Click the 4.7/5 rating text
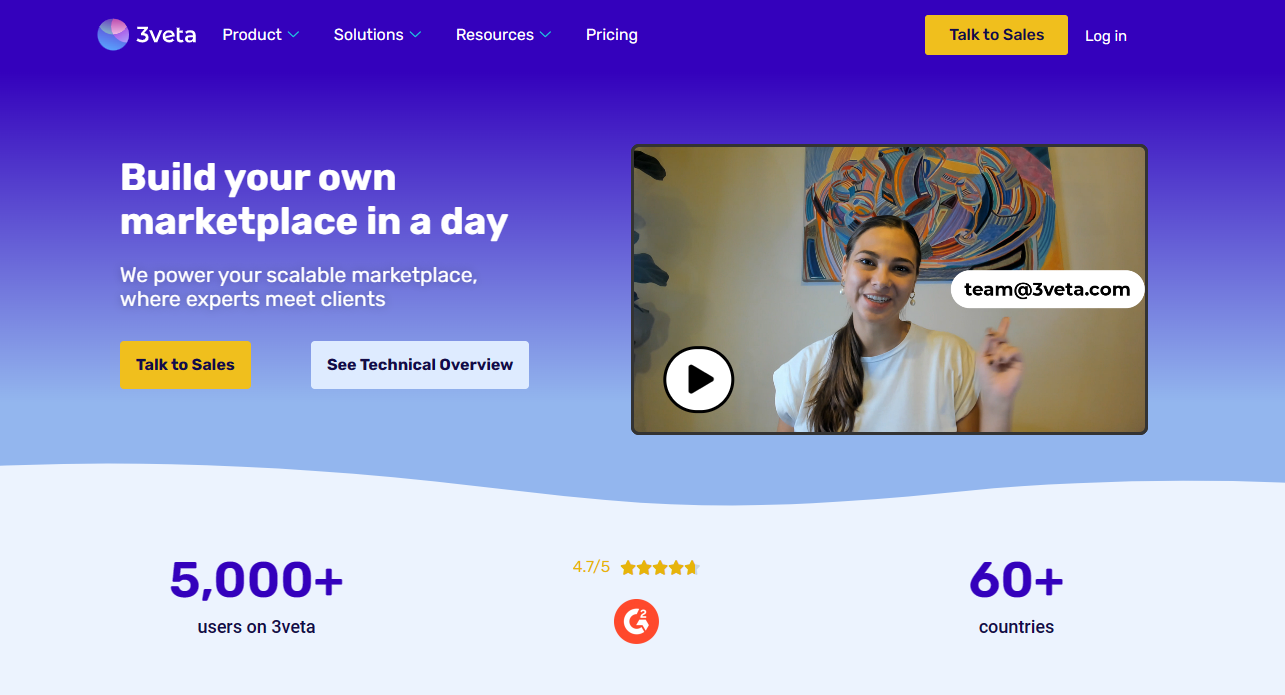 (x=591, y=567)
